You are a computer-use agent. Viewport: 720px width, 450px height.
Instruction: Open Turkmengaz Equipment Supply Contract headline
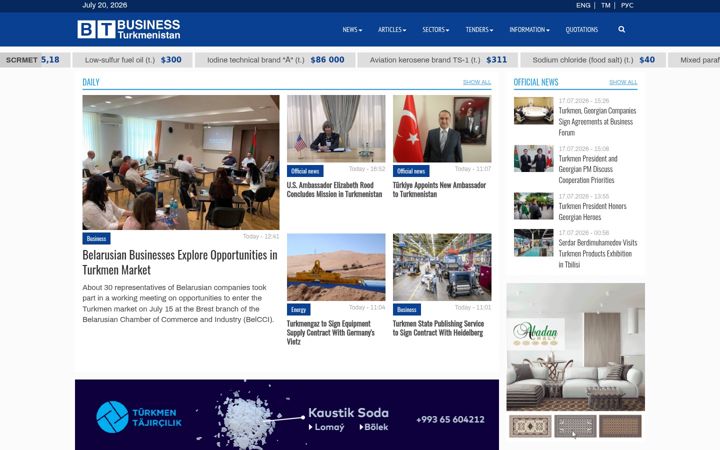331,332
